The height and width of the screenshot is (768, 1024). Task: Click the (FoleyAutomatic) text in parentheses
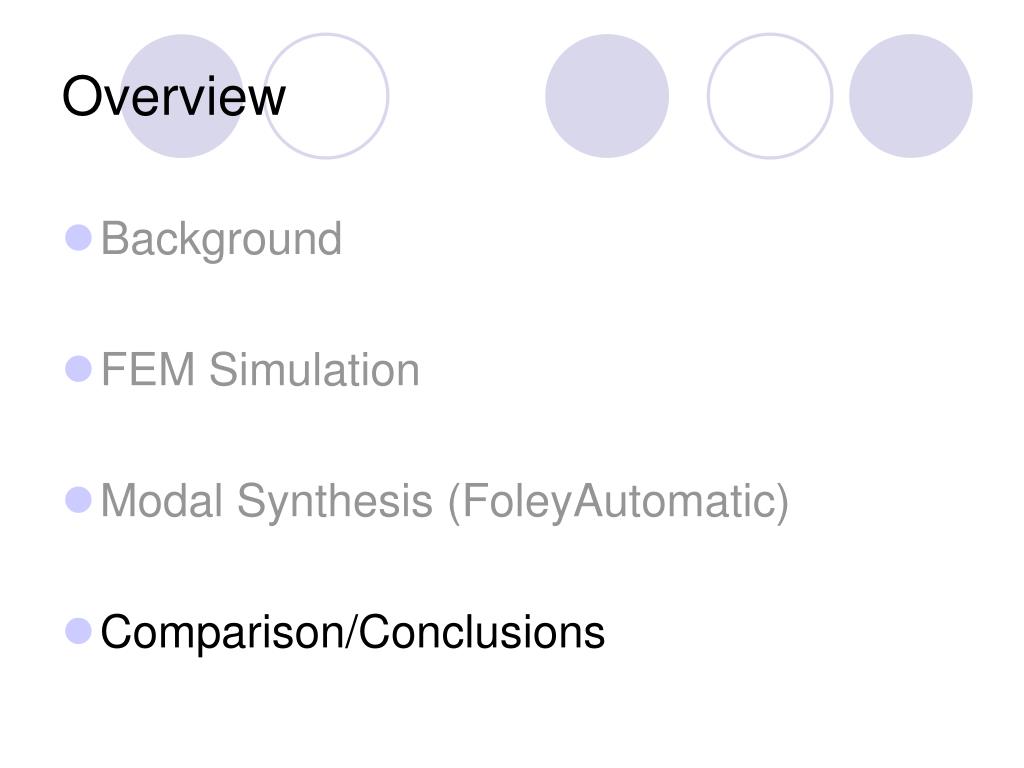[x=618, y=503]
